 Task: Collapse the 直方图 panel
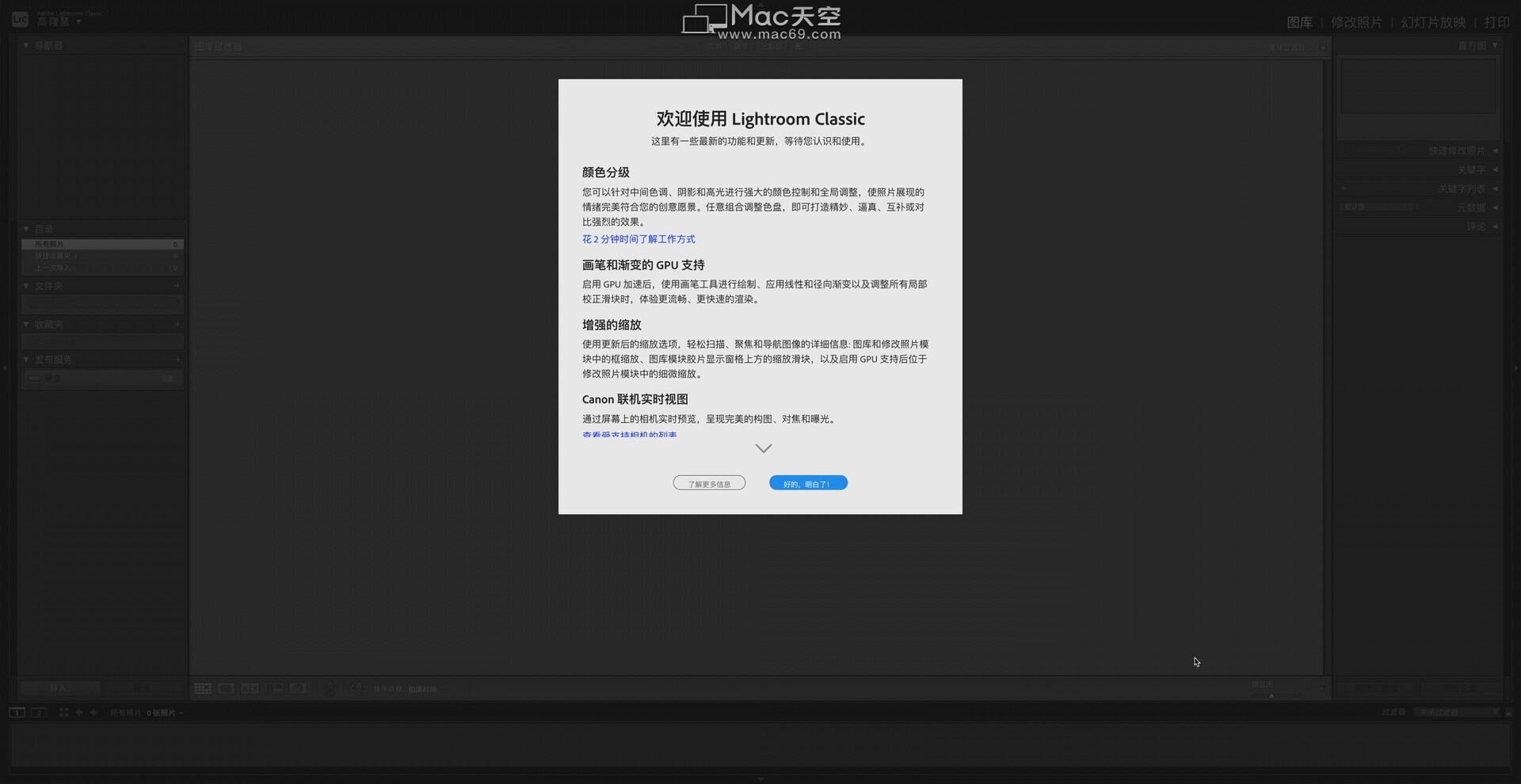pyautogui.click(x=1495, y=45)
